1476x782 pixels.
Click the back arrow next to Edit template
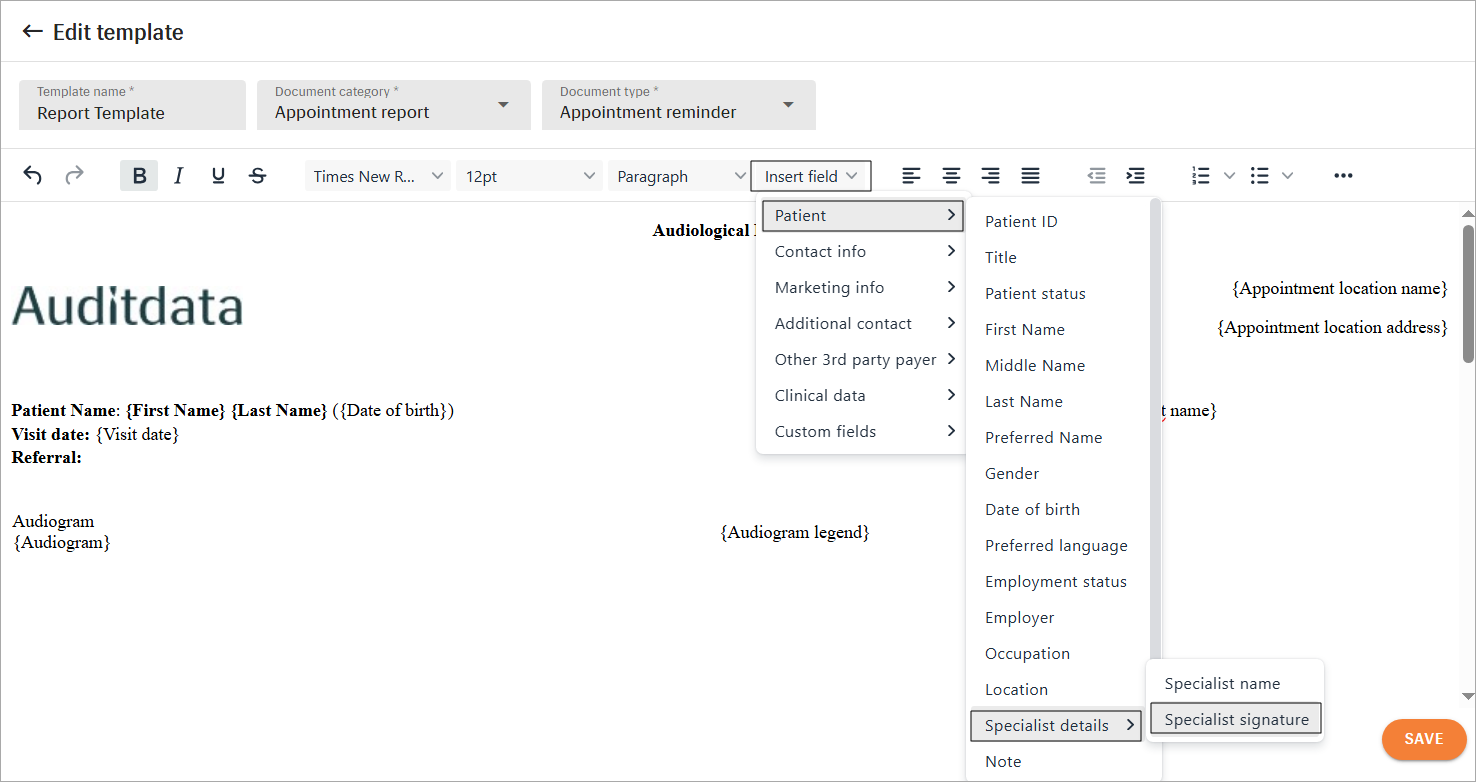32,32
